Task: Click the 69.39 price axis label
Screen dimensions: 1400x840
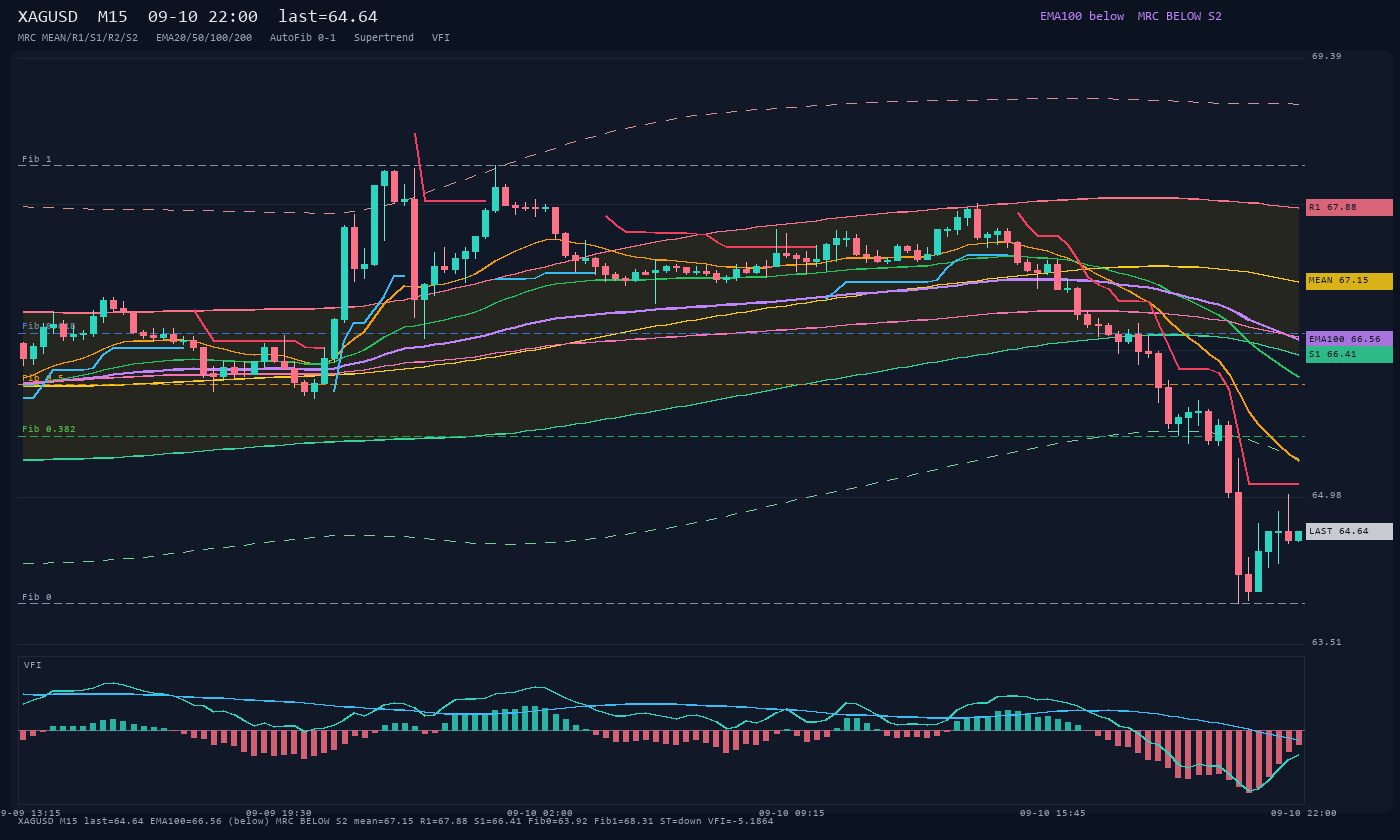Action: click(x=1327, y=56)
